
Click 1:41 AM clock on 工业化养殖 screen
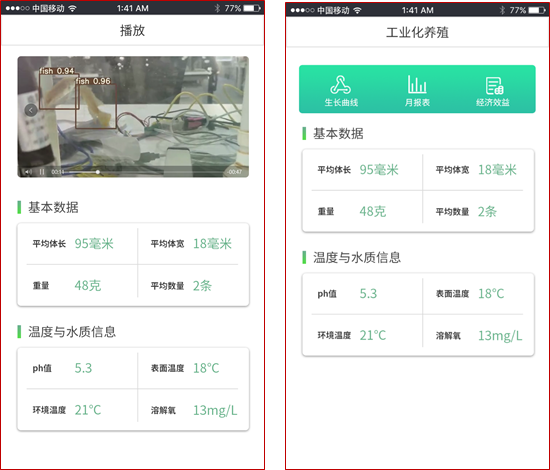(418, 10)
